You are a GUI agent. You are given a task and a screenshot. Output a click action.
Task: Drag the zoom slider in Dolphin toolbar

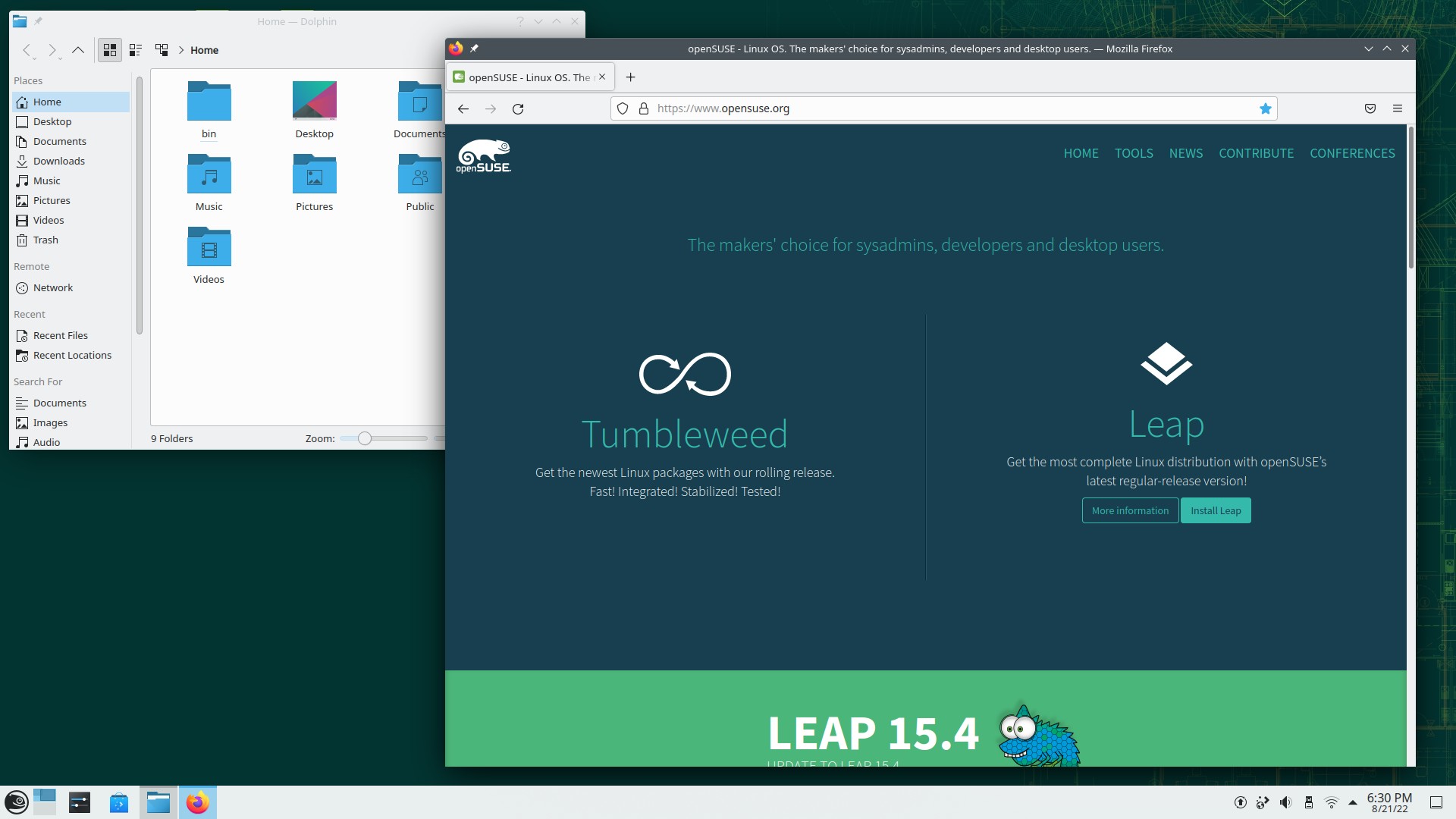(364, 438)
